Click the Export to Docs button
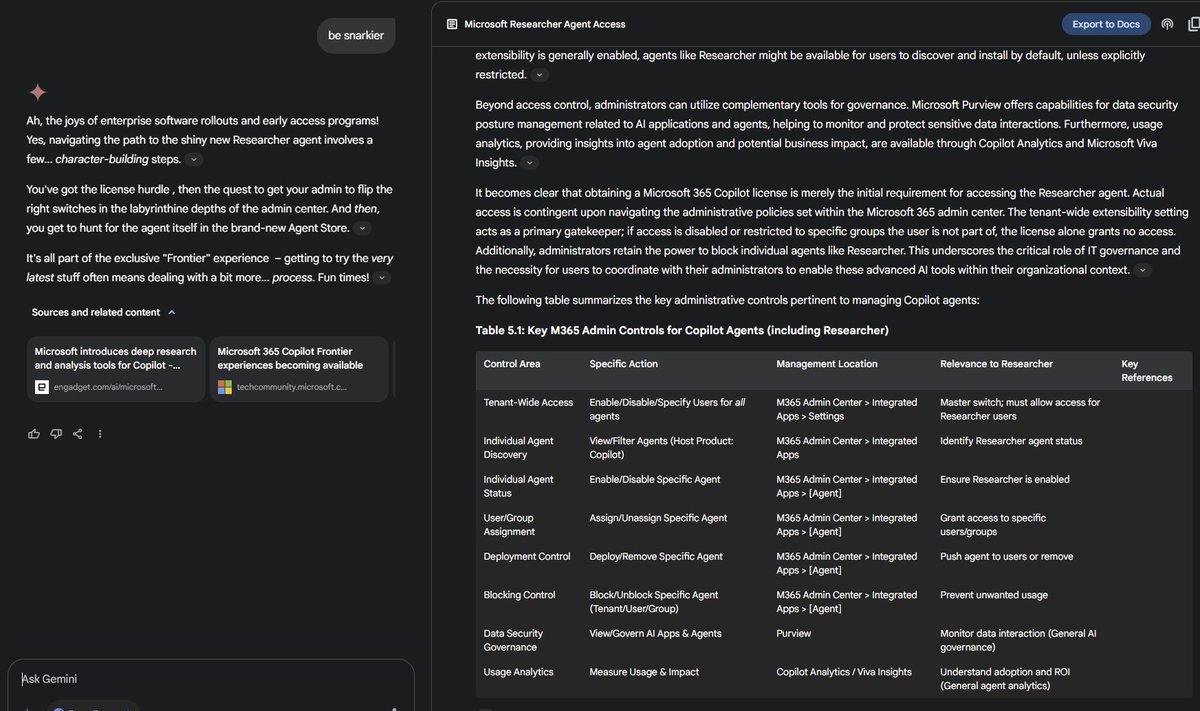Screen dimensions: 1200x711 click(x=1106, y=24)
